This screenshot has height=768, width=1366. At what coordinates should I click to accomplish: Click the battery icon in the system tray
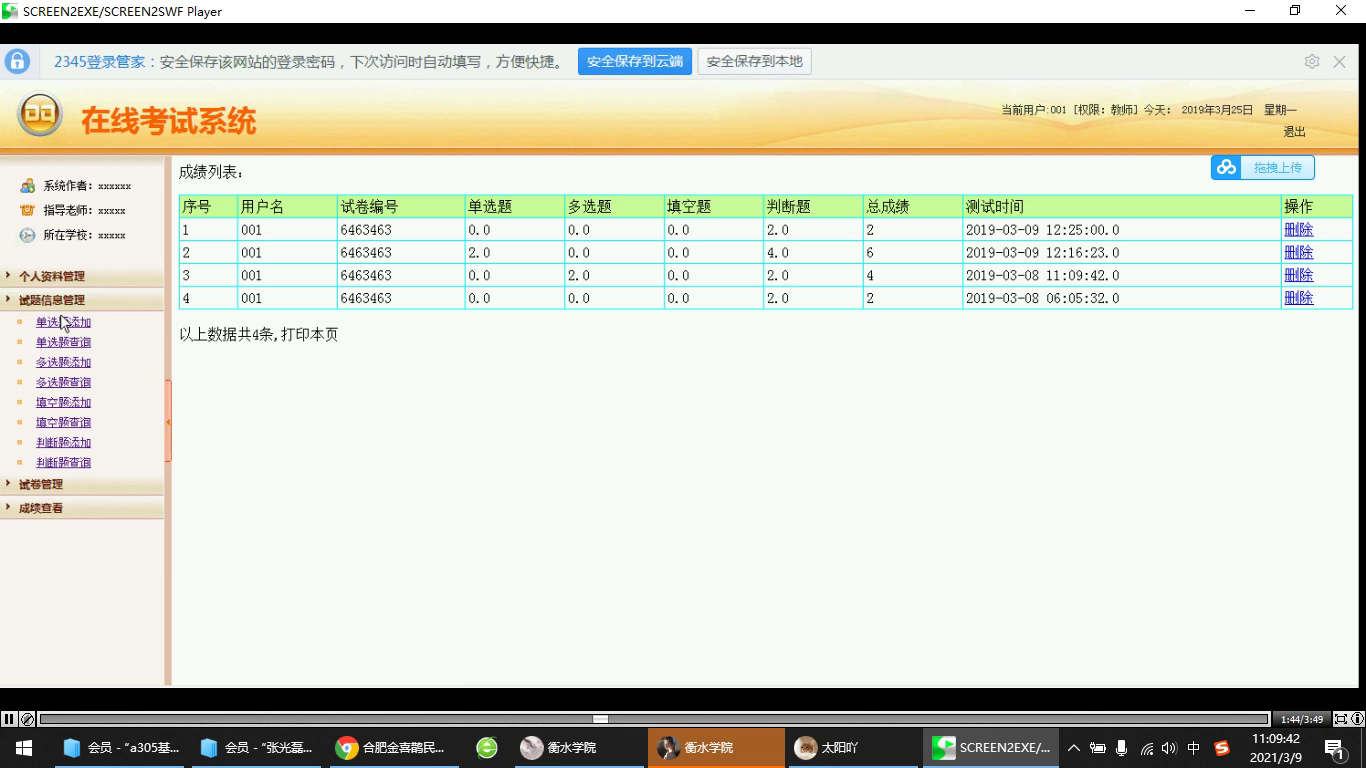tap(1098, 748)
